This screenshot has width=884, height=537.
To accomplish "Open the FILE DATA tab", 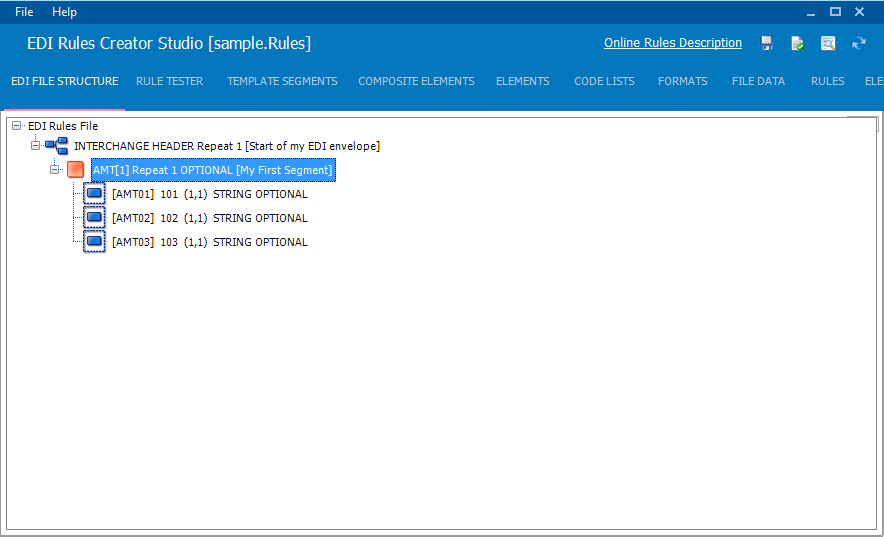I will [758, 81].
